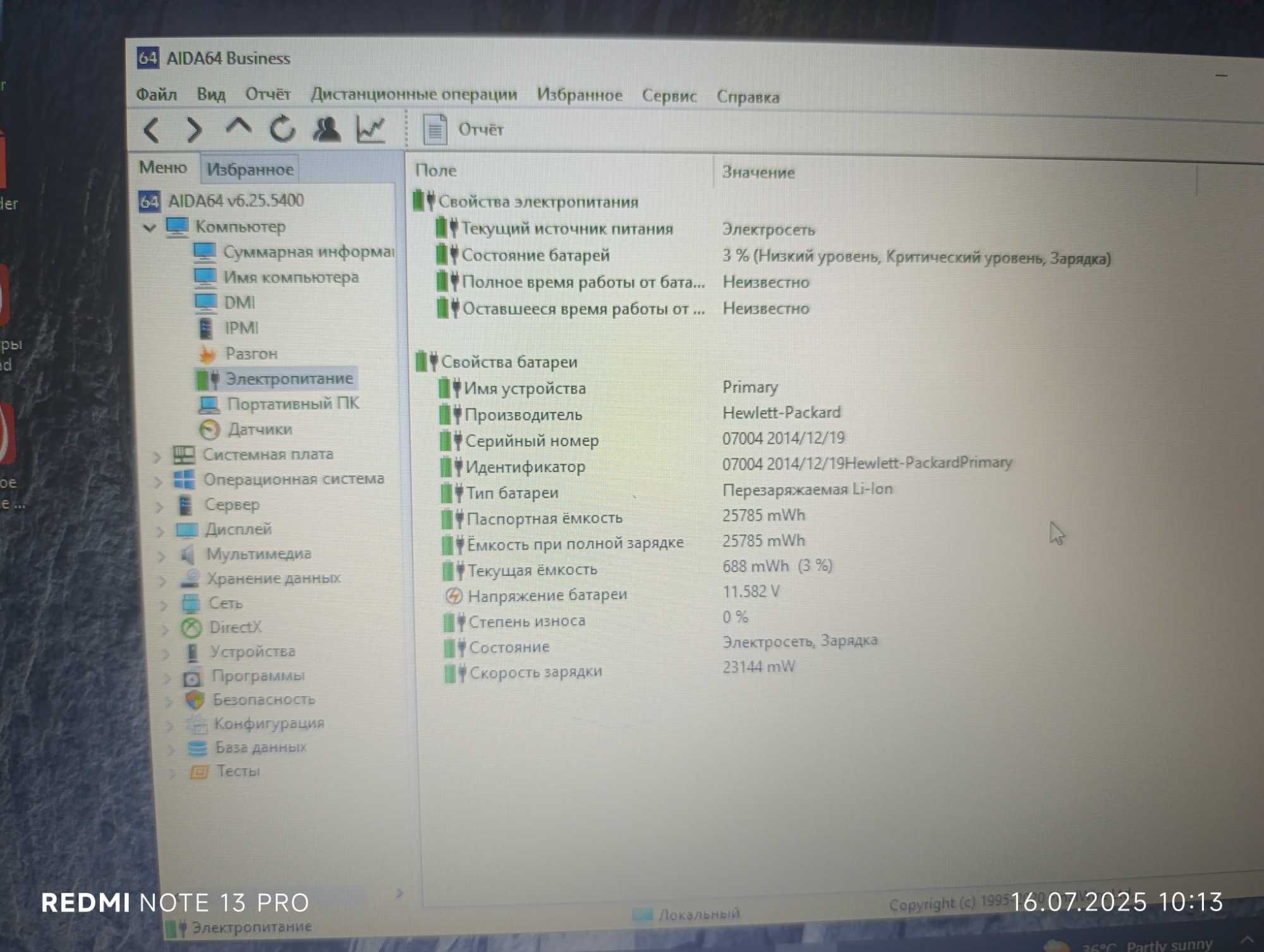Switch to the Меню tab
Image resolution: width=1264 pixels, height=952 pixels.
(x=162, y=168)
